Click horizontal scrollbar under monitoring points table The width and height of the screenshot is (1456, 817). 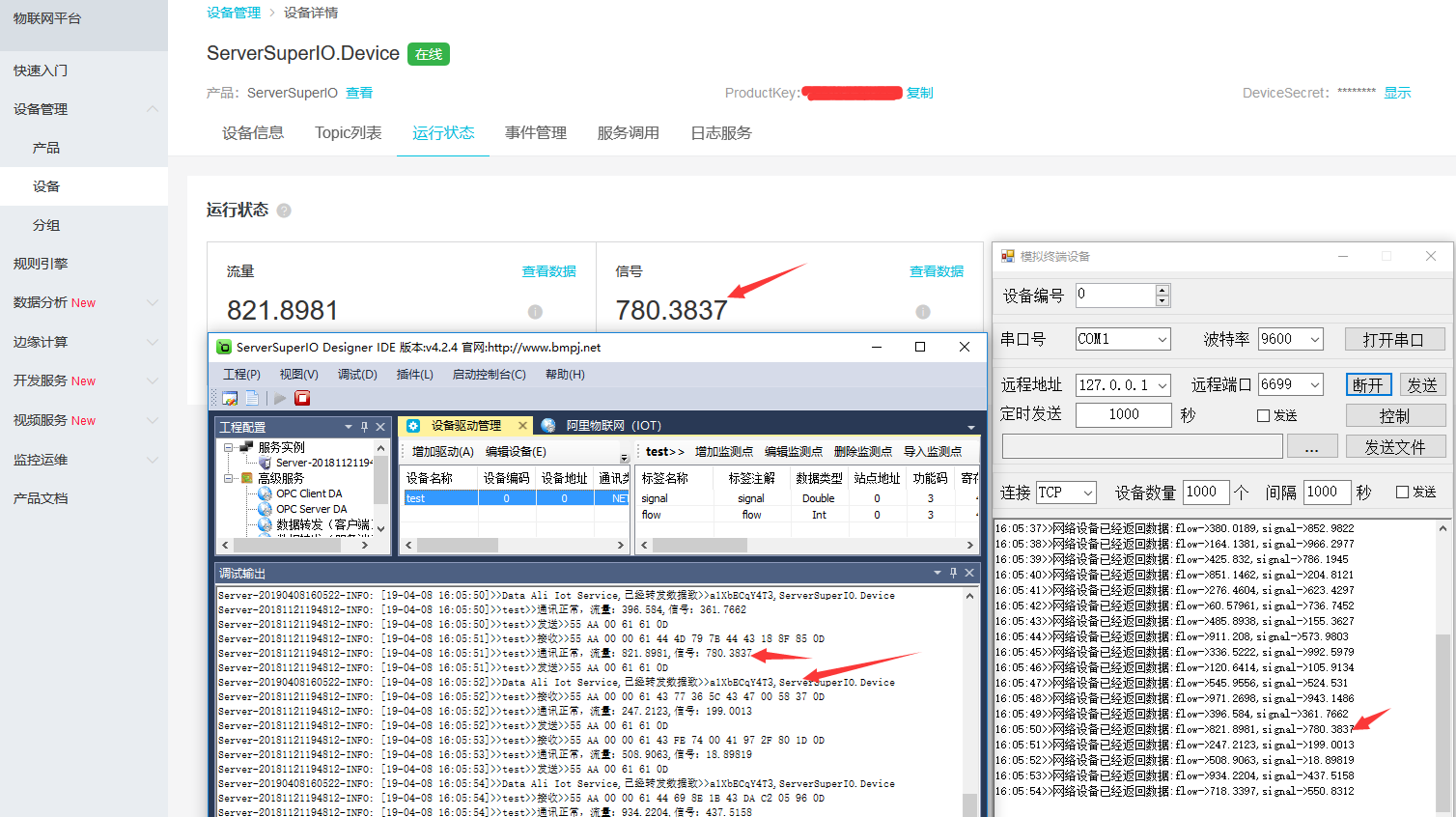(x=806, y=545)
